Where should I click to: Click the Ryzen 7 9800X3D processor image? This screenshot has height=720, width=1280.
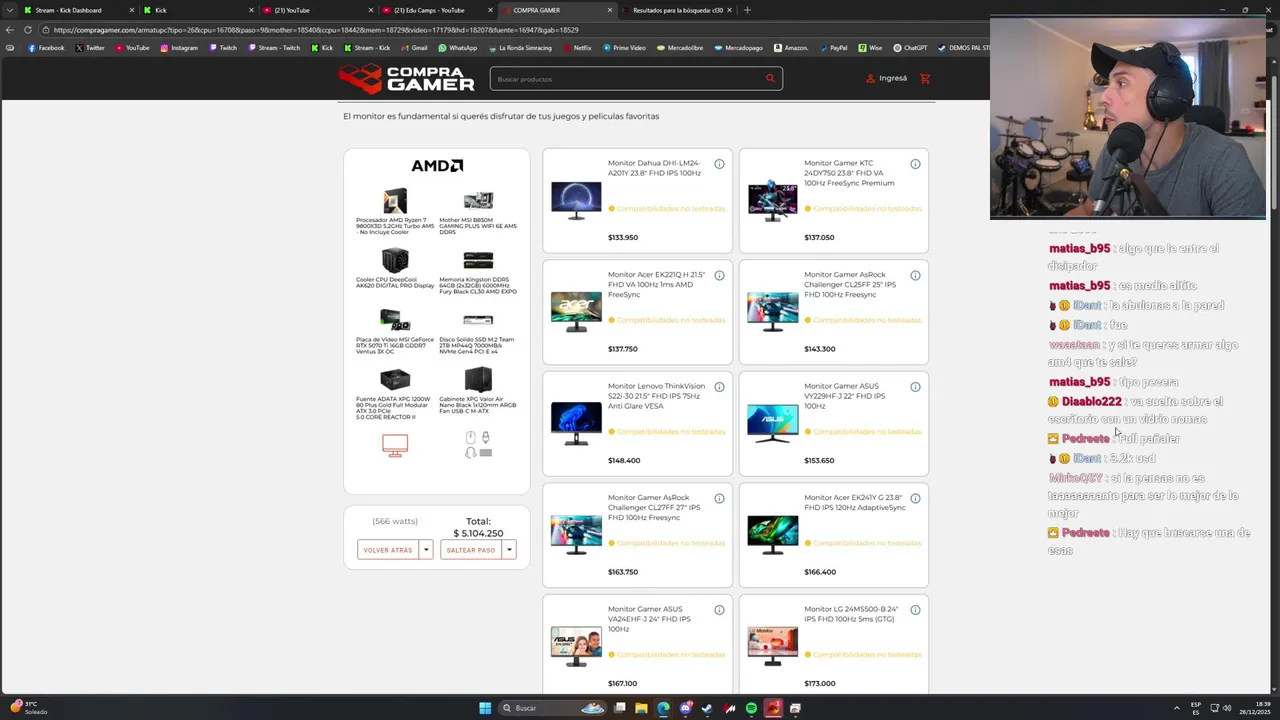395,201
